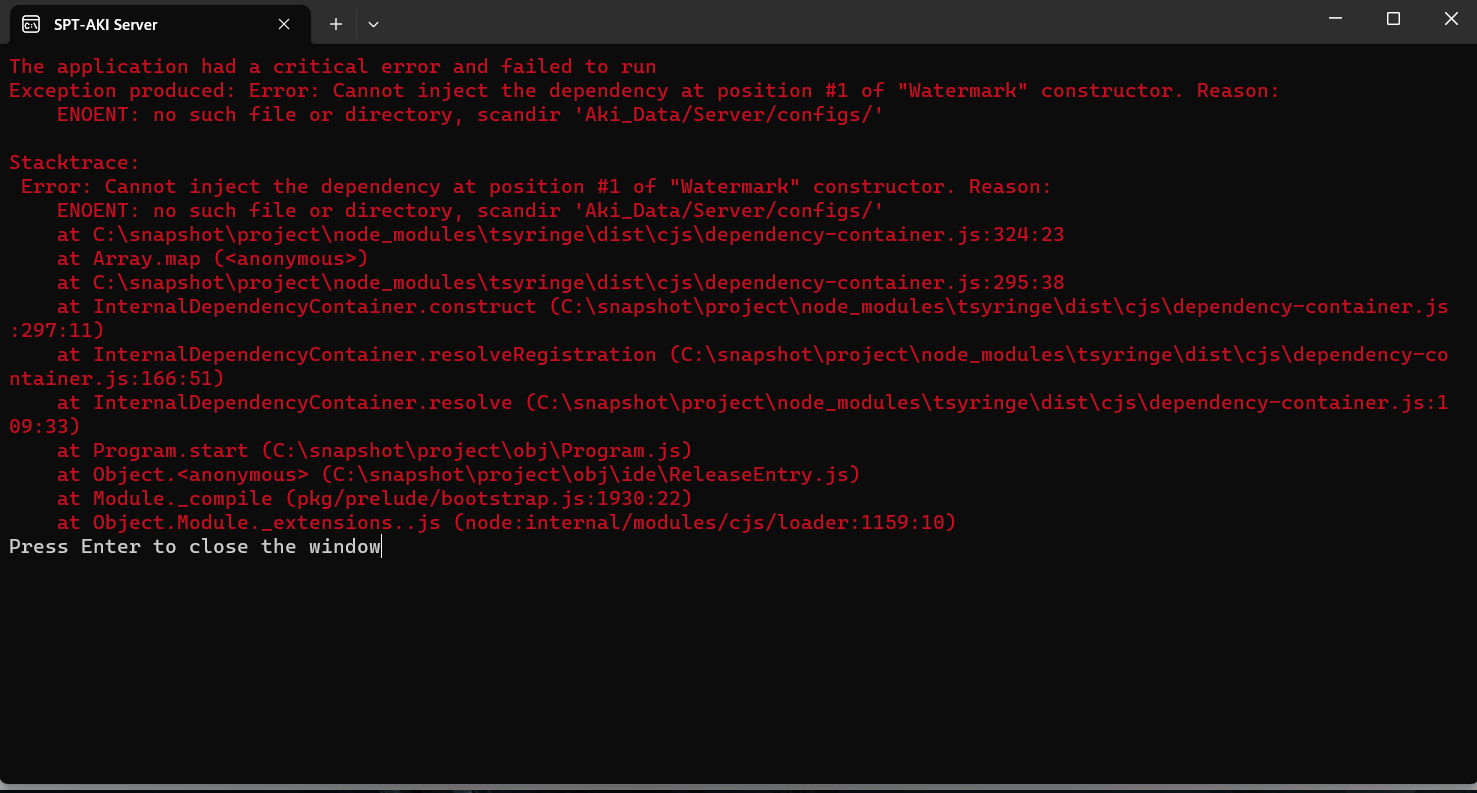Click the empty black terminal area below the output
This screenshot has height=793, width=1477.
coord(738,670)
